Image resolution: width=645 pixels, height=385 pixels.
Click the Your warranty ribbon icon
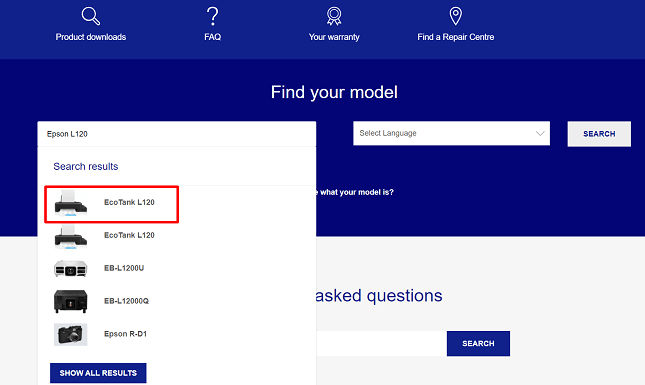click(x=334, y=16)
